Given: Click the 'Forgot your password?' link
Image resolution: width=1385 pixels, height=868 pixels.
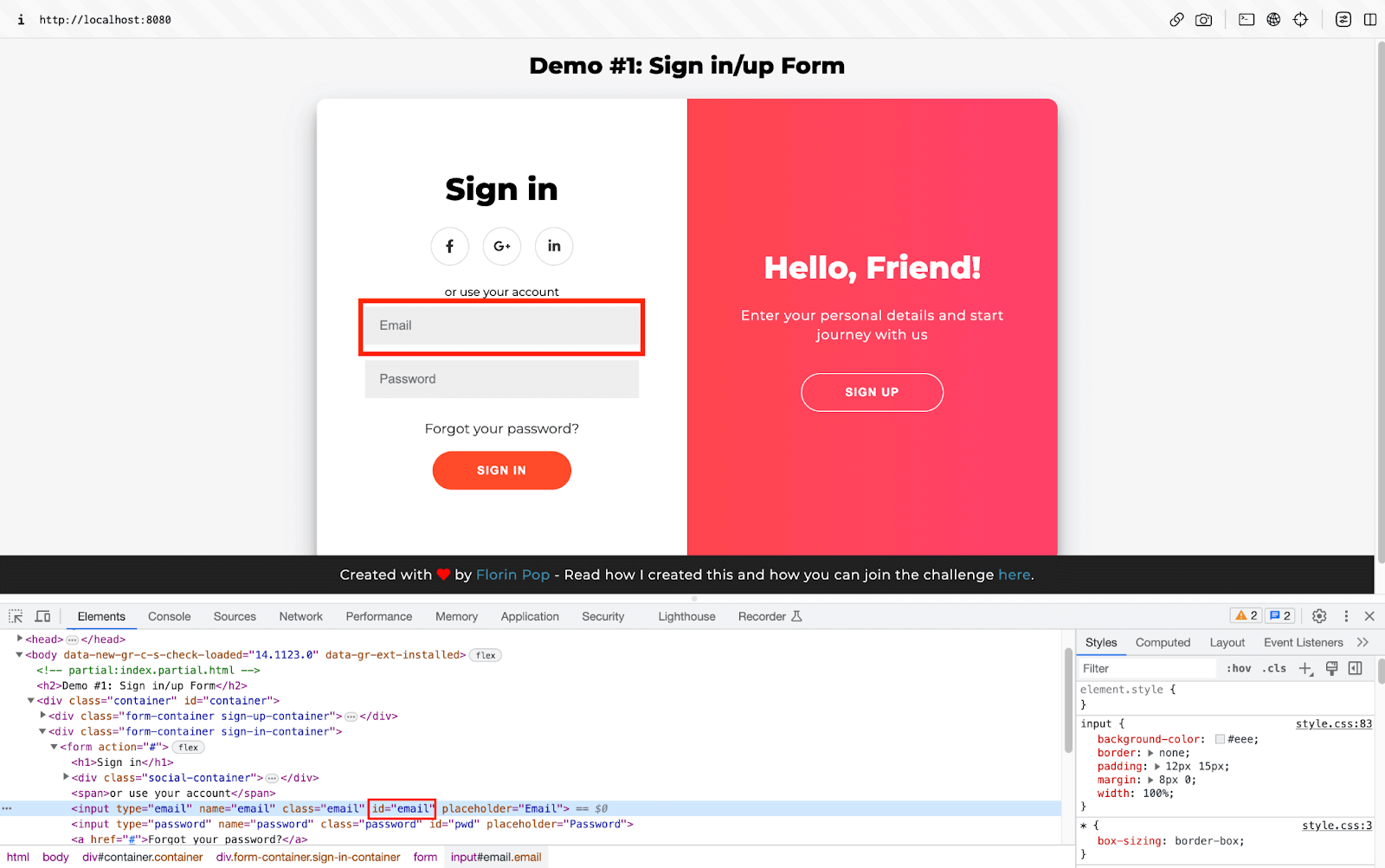Looking at the screenshot, I should click(x=501, y=428).
